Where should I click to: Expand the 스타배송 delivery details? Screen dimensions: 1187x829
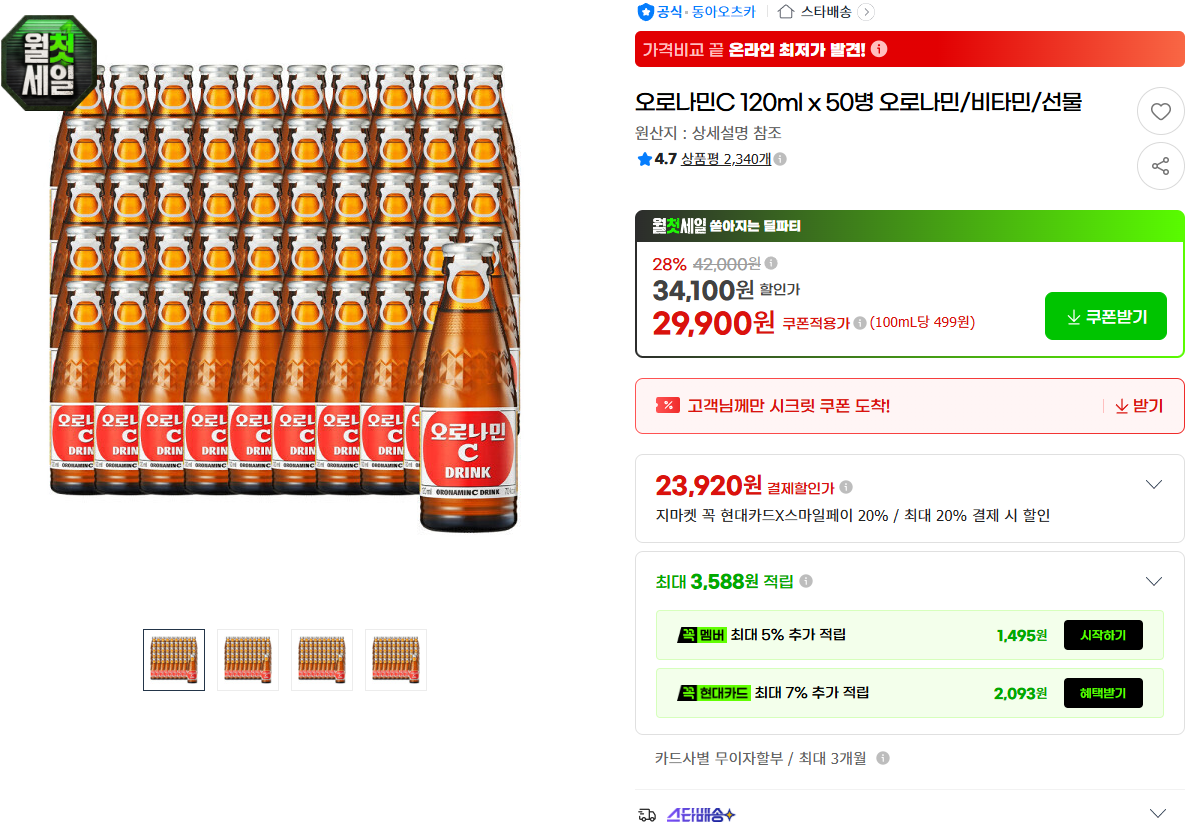(1157, 813)
